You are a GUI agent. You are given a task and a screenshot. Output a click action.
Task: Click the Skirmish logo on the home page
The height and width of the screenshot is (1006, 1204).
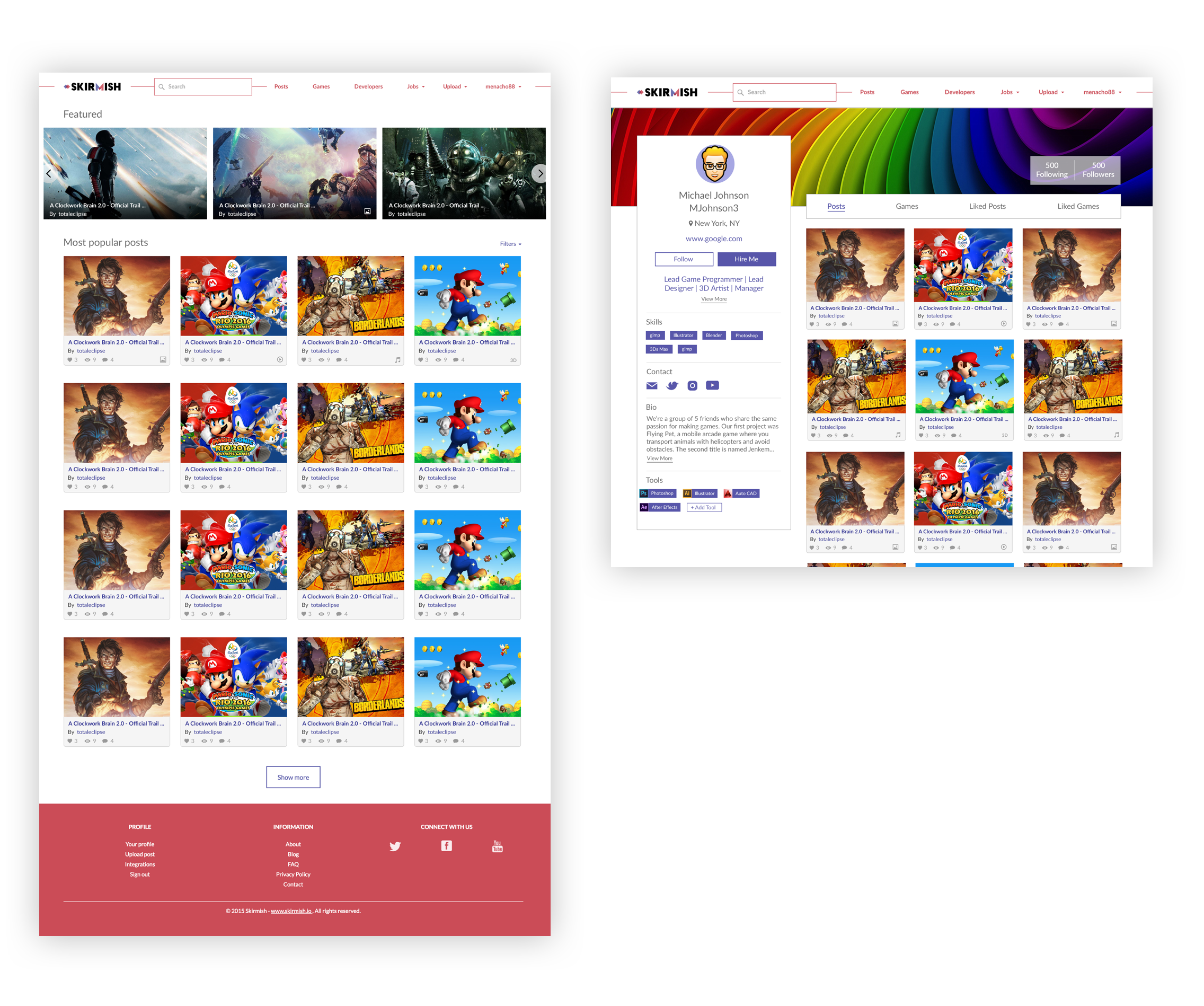(x=92, y=86)
